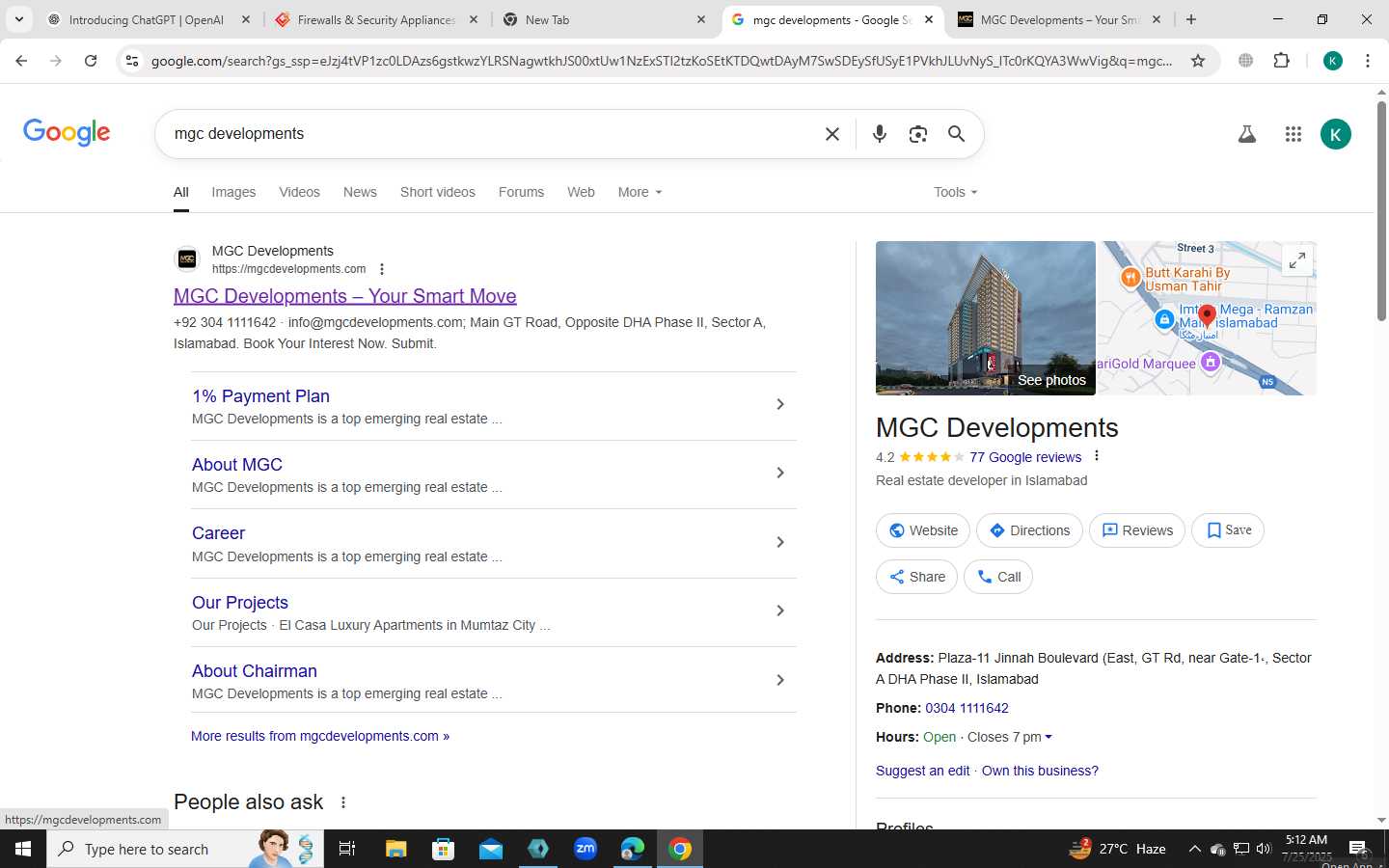
Task: Expand the 1% Payment Plan sitelink chevron
Action: 780,404
